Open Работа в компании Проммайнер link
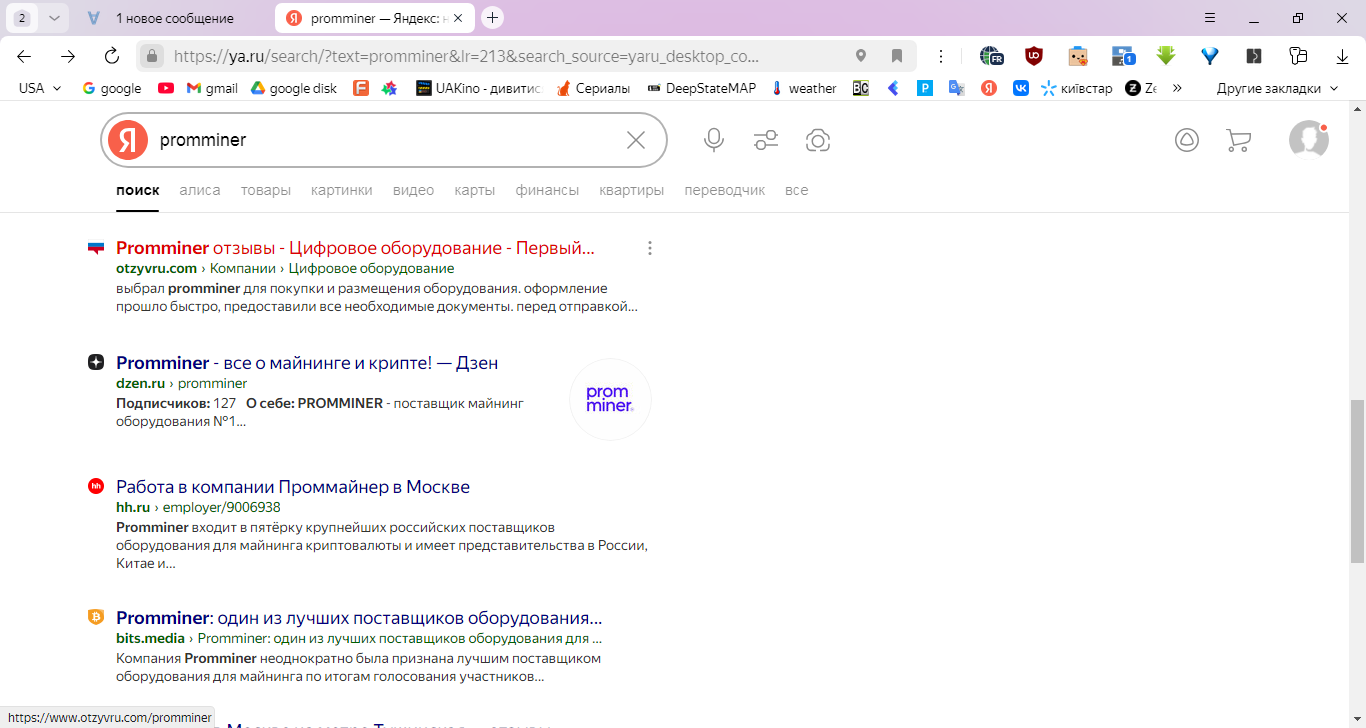This screenshot has height=728, width=1366. click(x=293, y=487)
